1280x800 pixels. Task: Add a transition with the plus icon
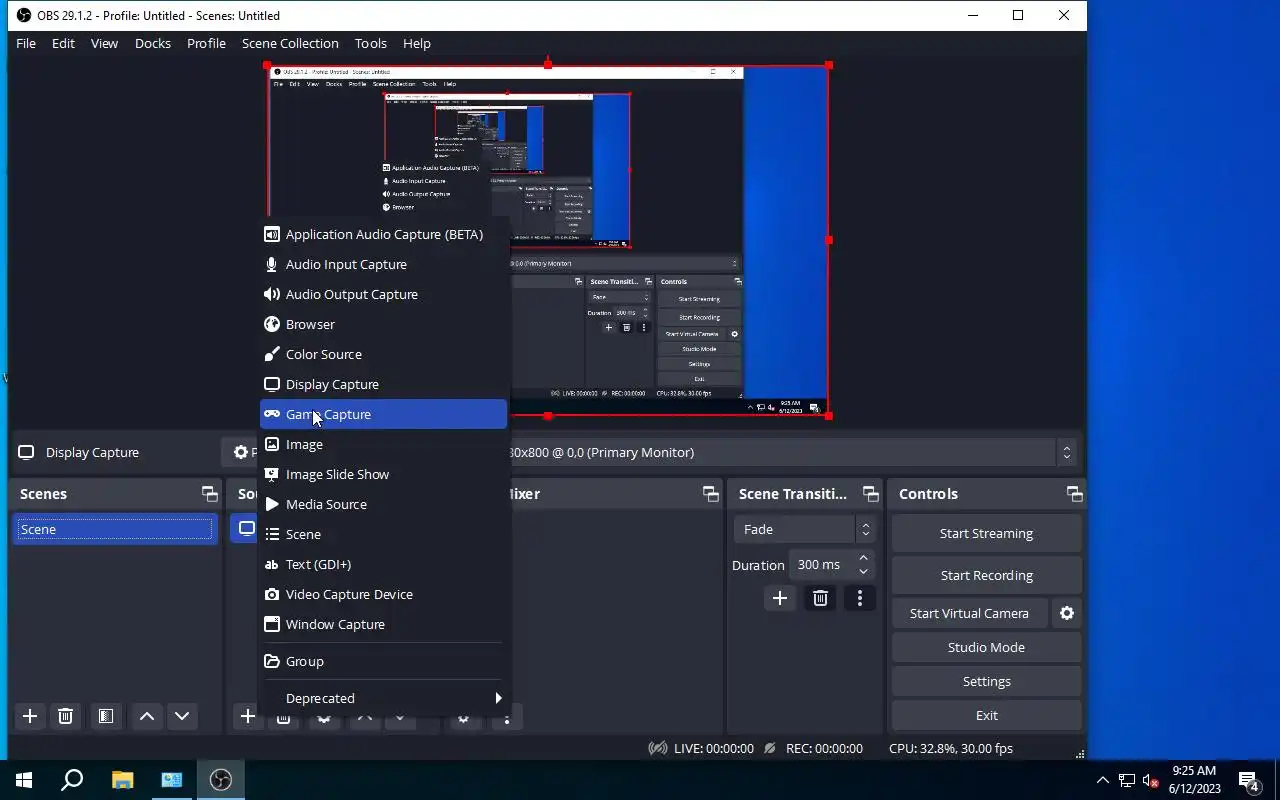coord(780,598)
